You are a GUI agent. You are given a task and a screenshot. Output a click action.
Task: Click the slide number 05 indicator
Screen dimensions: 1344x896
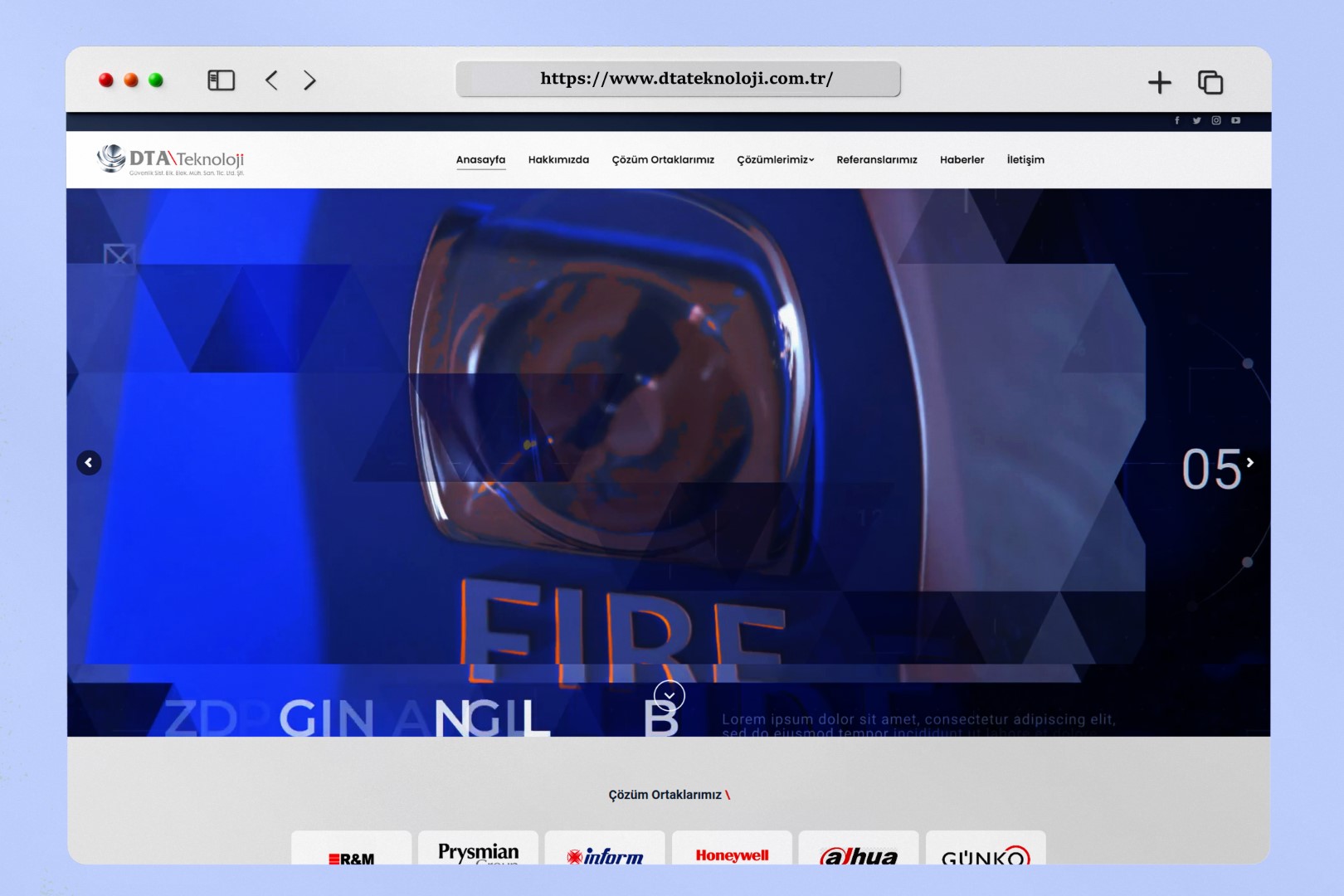click(x=1211, y=470)
